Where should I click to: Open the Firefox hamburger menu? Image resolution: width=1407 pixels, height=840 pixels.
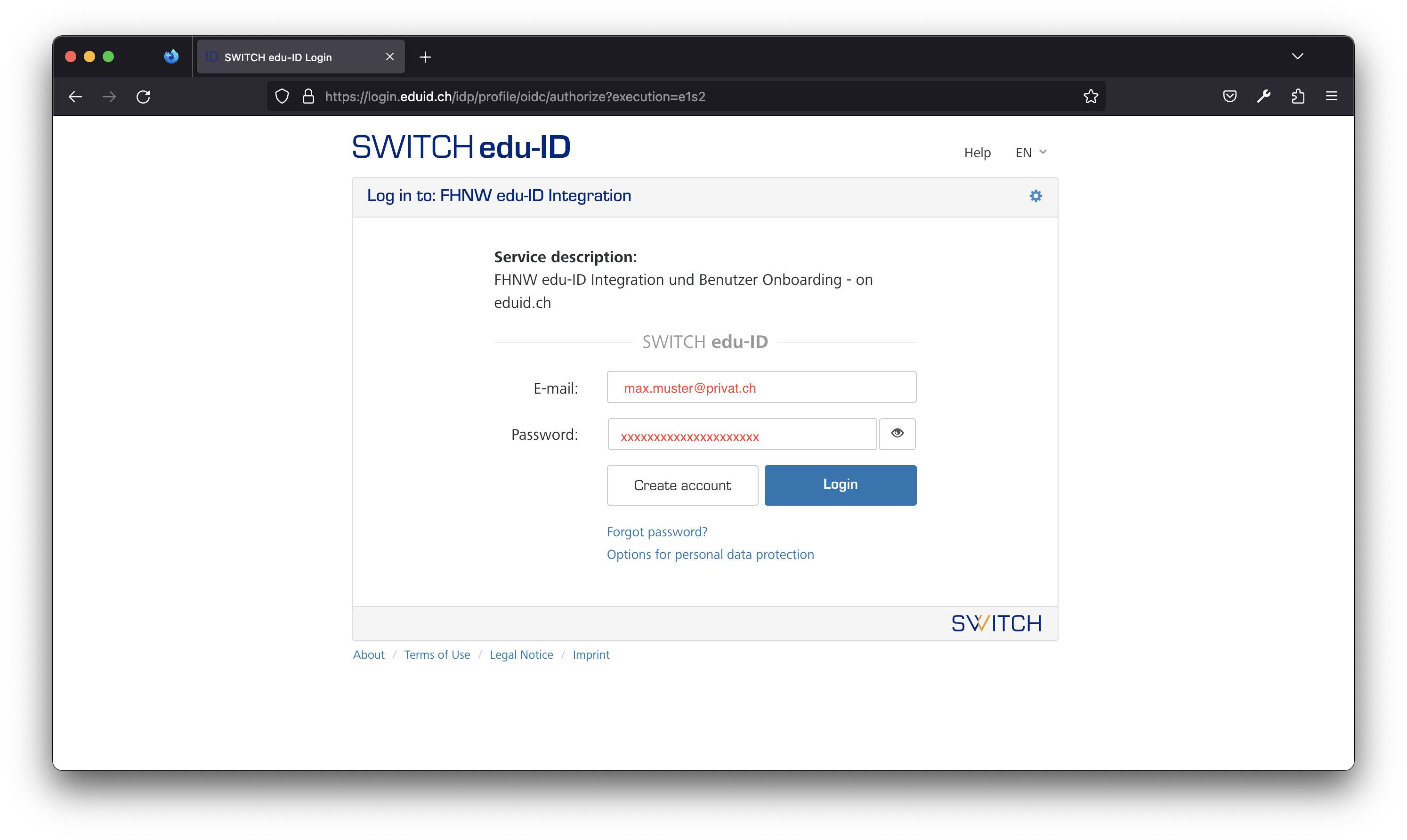pos(1332,97)
